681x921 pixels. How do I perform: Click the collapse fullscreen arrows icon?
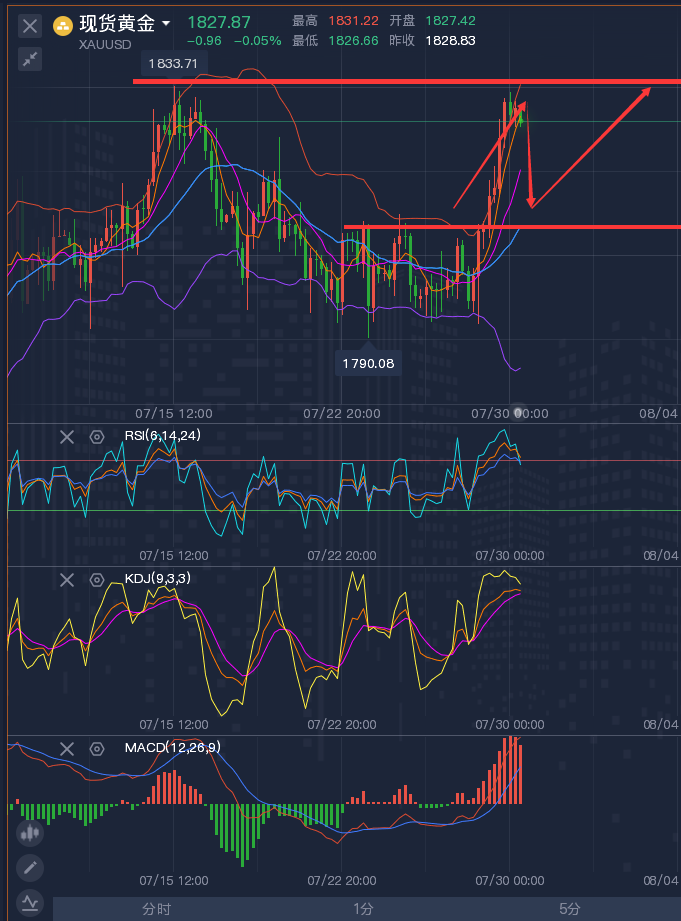pos(30,59)
